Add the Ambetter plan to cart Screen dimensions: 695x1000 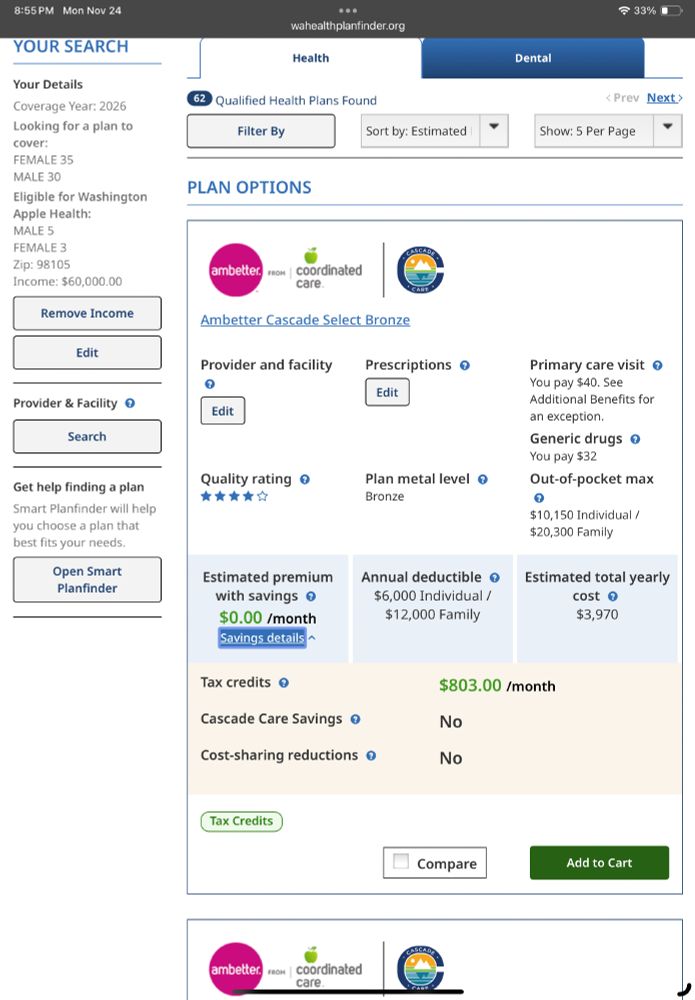599,863
